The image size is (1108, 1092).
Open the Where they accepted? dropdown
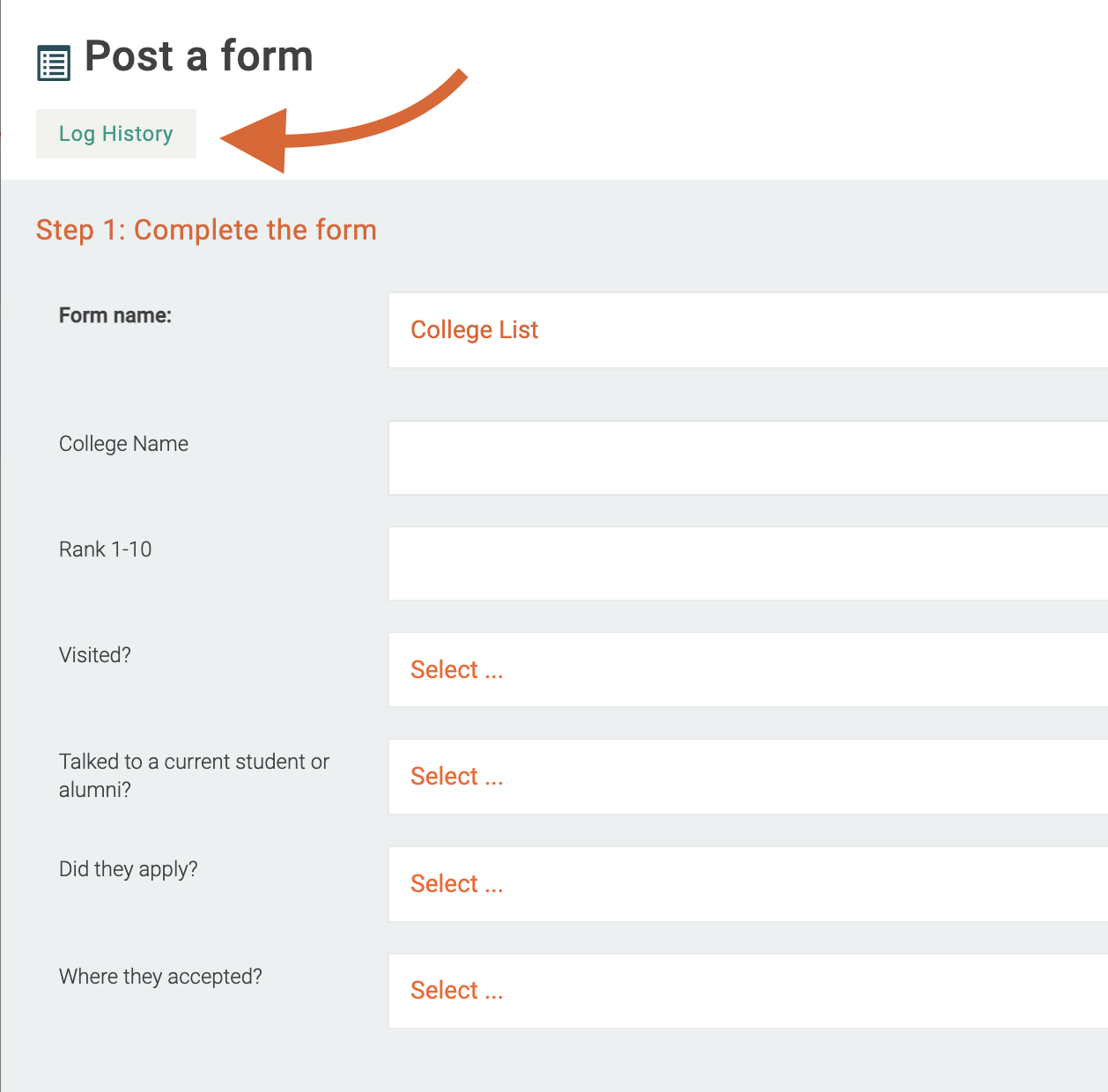click(747, 991)
